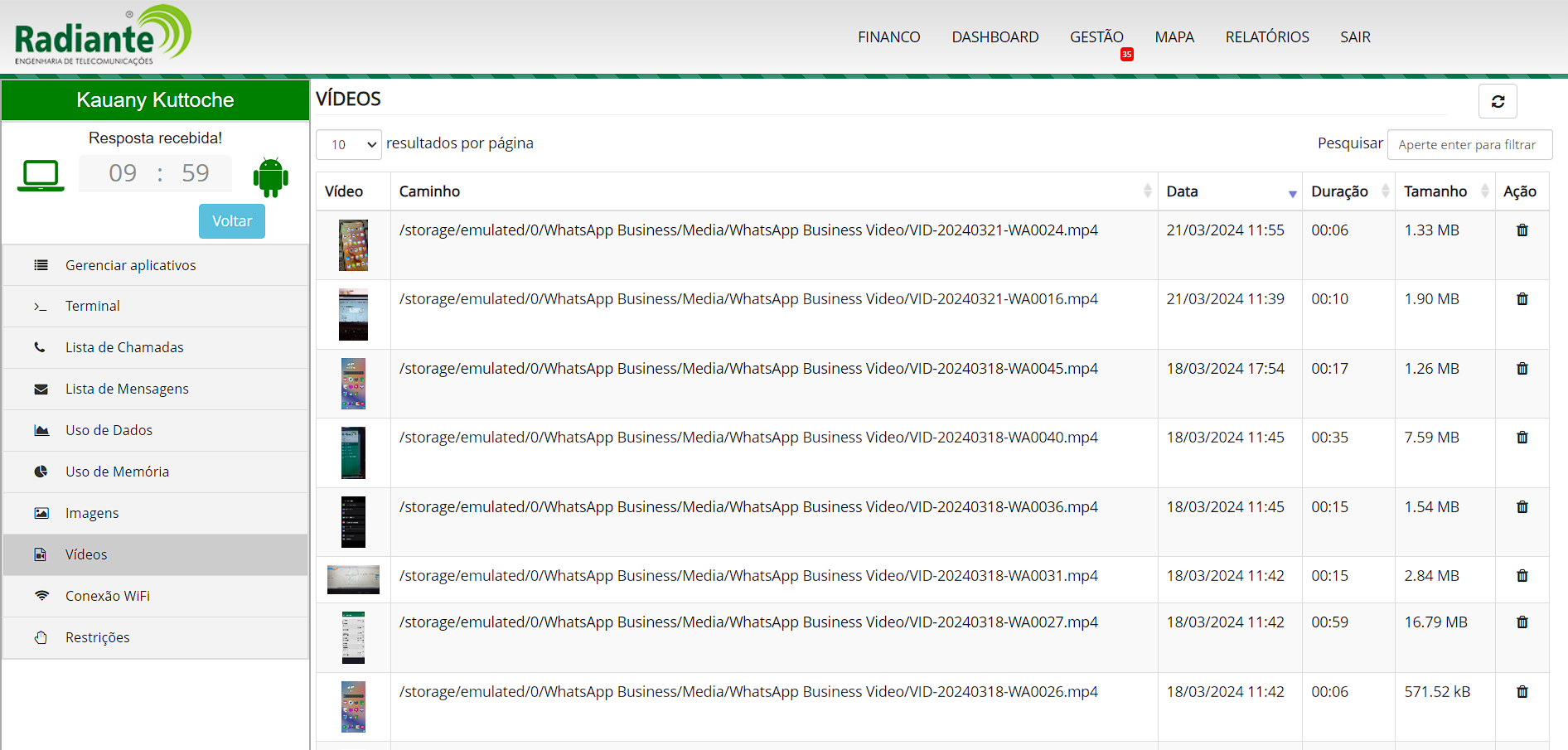
Task: Open Conexão WiFi from sidebar
Action: tap(108, 596)
